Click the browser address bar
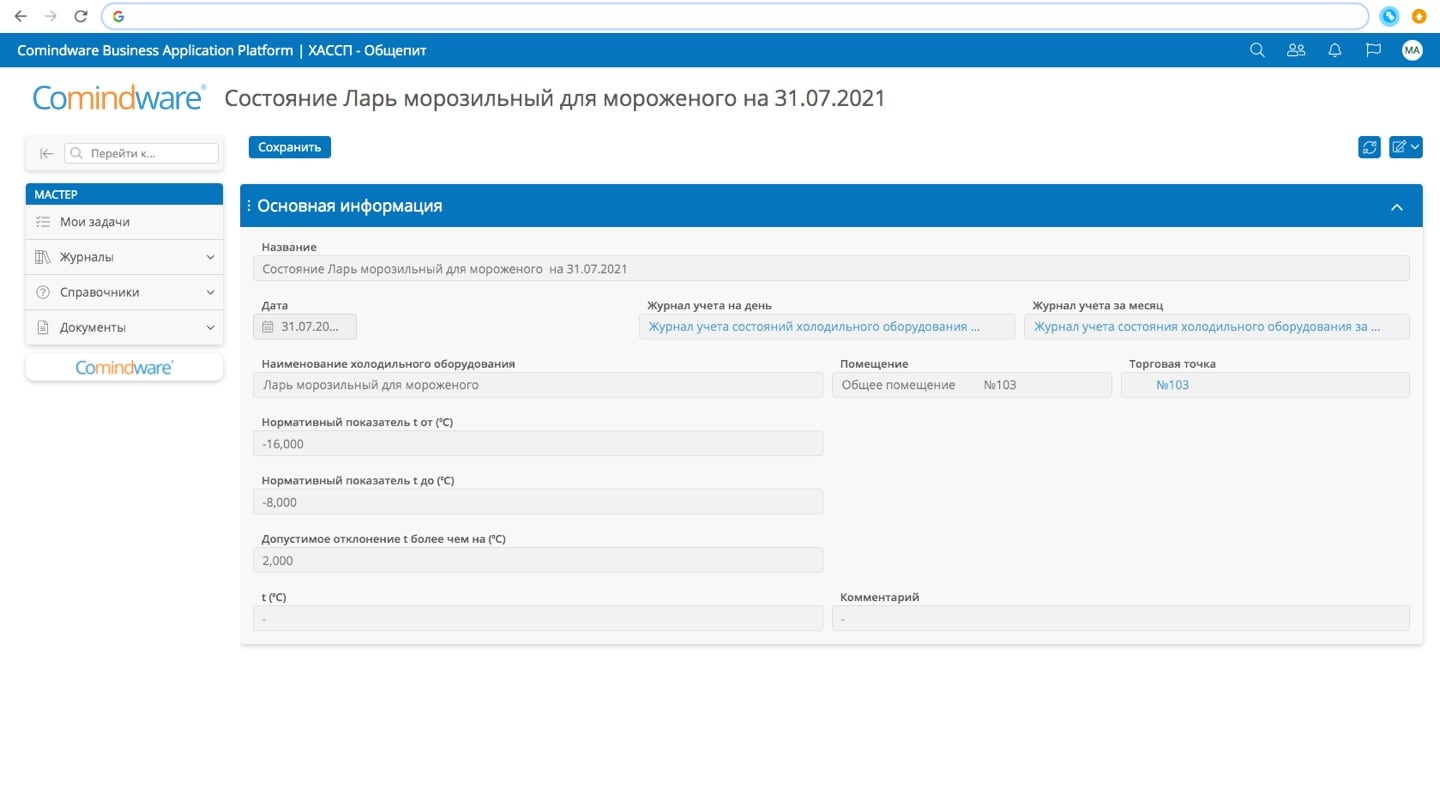This screenshot has height=795, width=1440. 735,16
